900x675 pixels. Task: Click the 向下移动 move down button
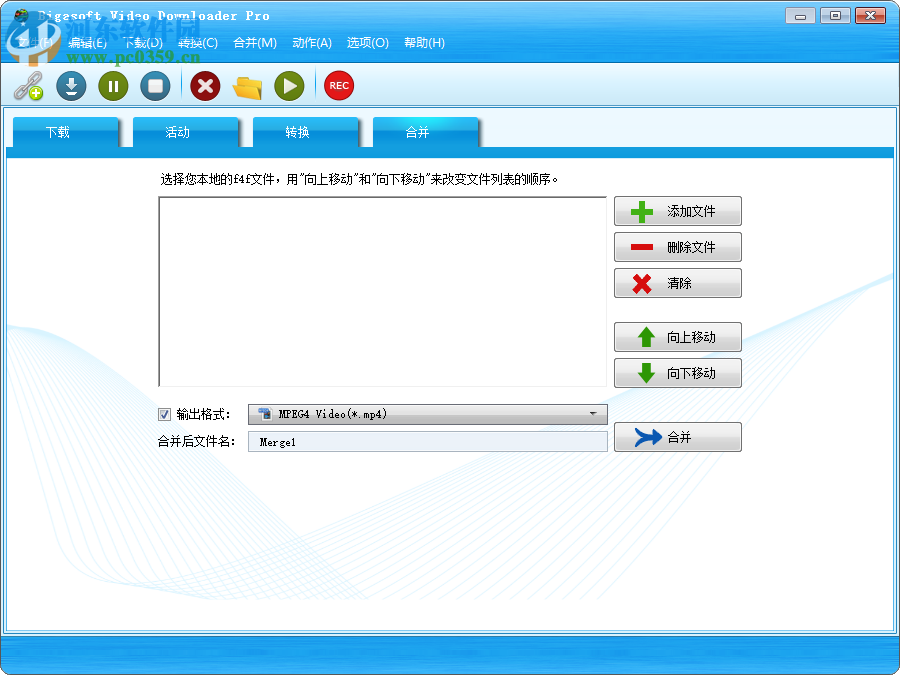point(677,373)
